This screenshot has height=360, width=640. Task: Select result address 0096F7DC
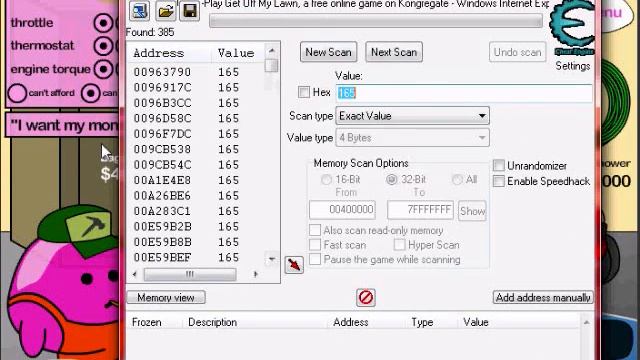162,134
